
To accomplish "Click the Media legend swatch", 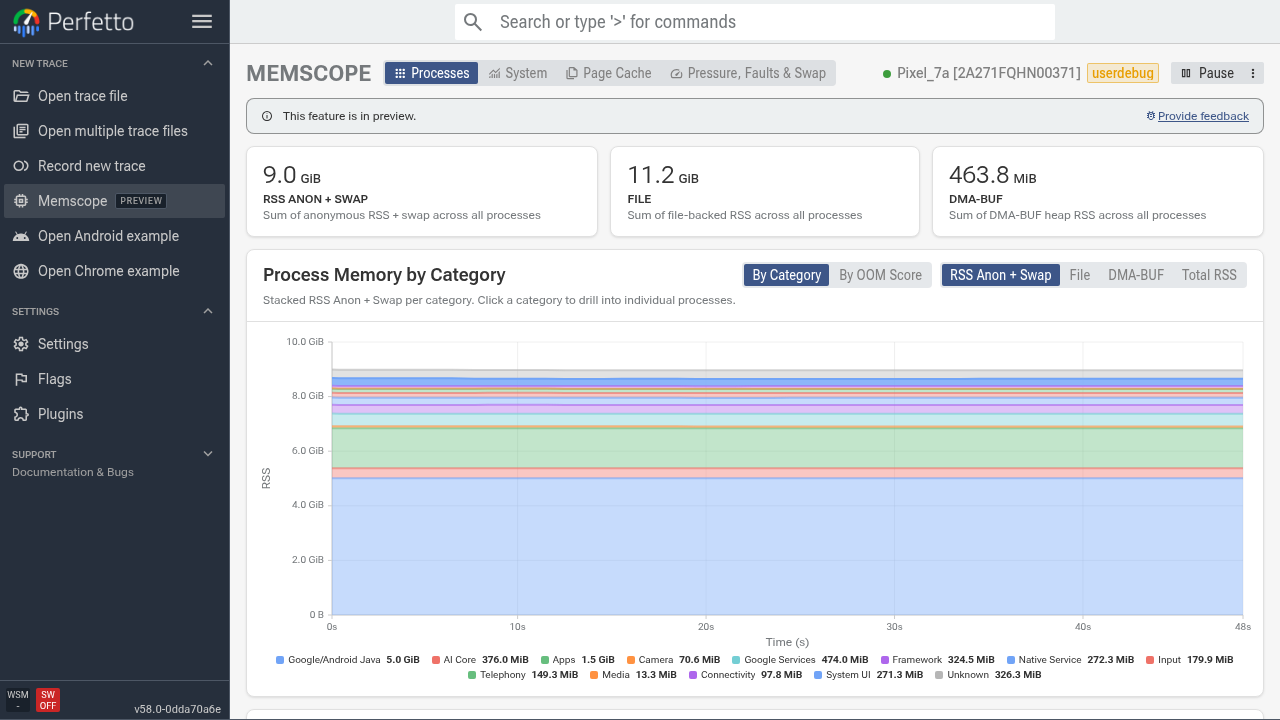I will [594, 675].
